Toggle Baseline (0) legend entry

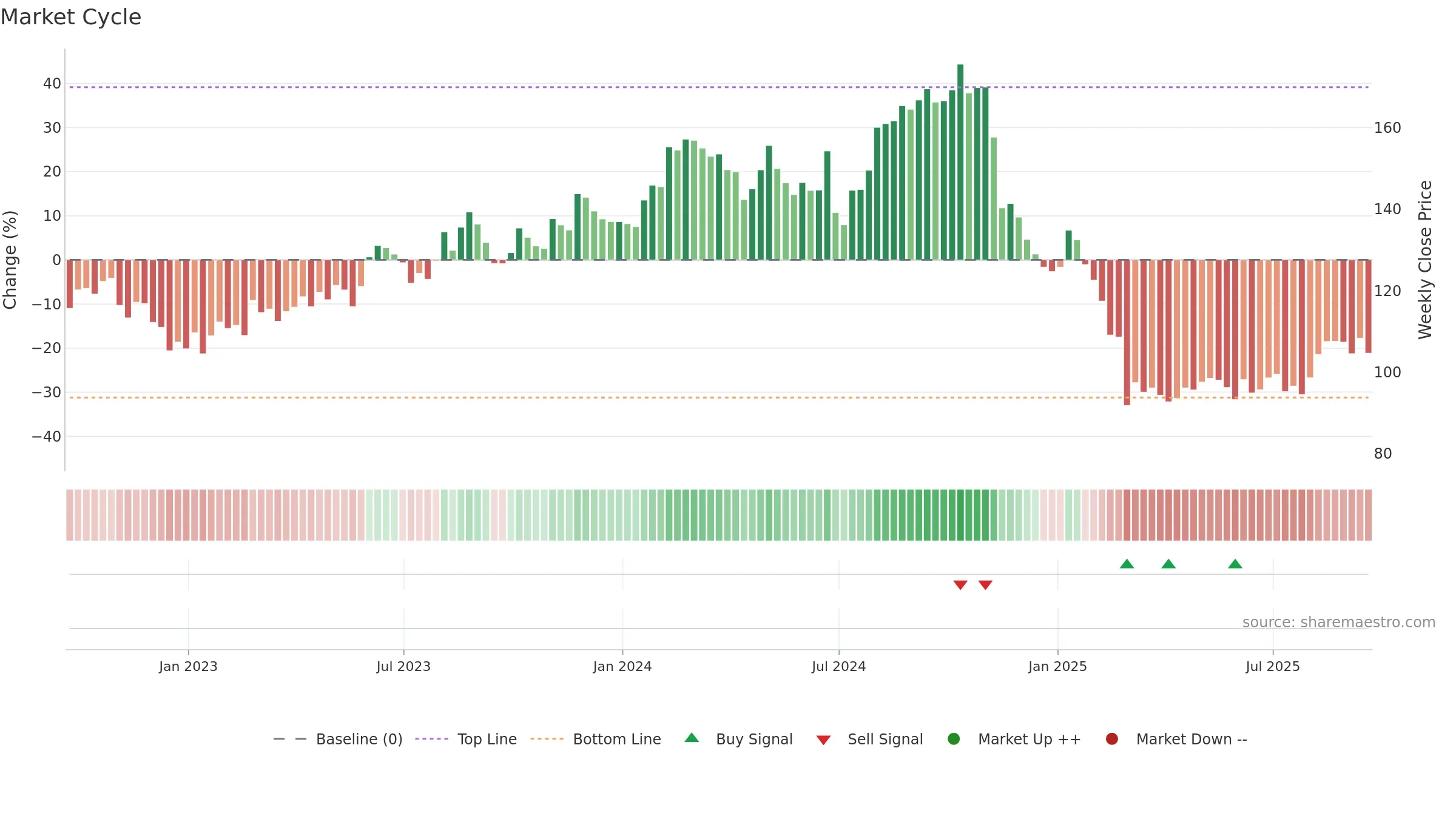point(338,739)
